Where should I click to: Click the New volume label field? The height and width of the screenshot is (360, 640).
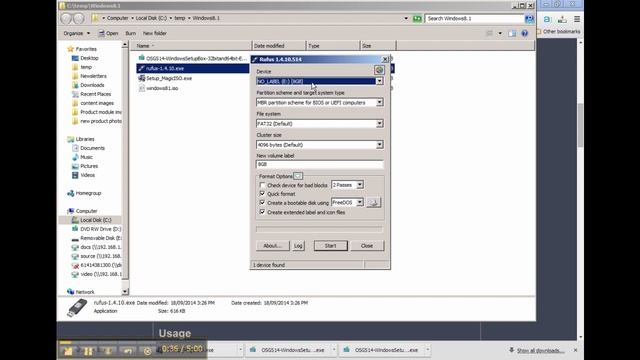click(320, 164)
